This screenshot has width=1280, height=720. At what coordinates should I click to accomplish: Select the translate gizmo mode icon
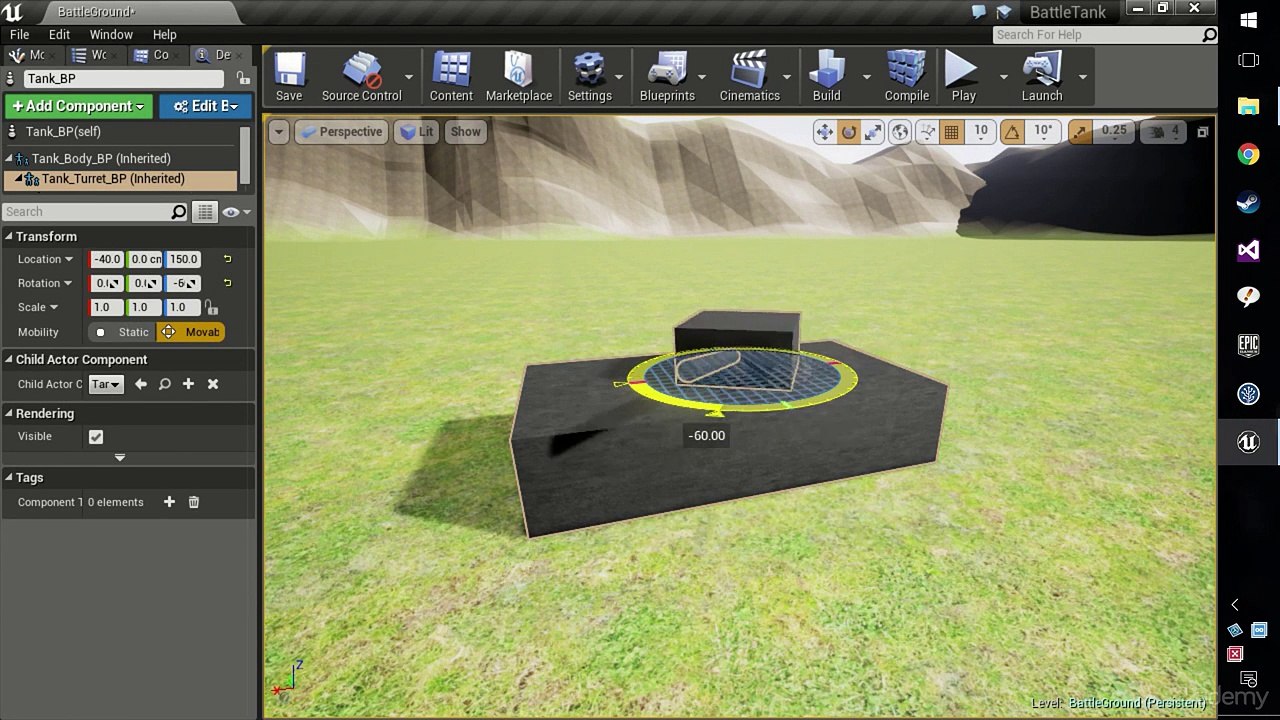coord(824,132)
